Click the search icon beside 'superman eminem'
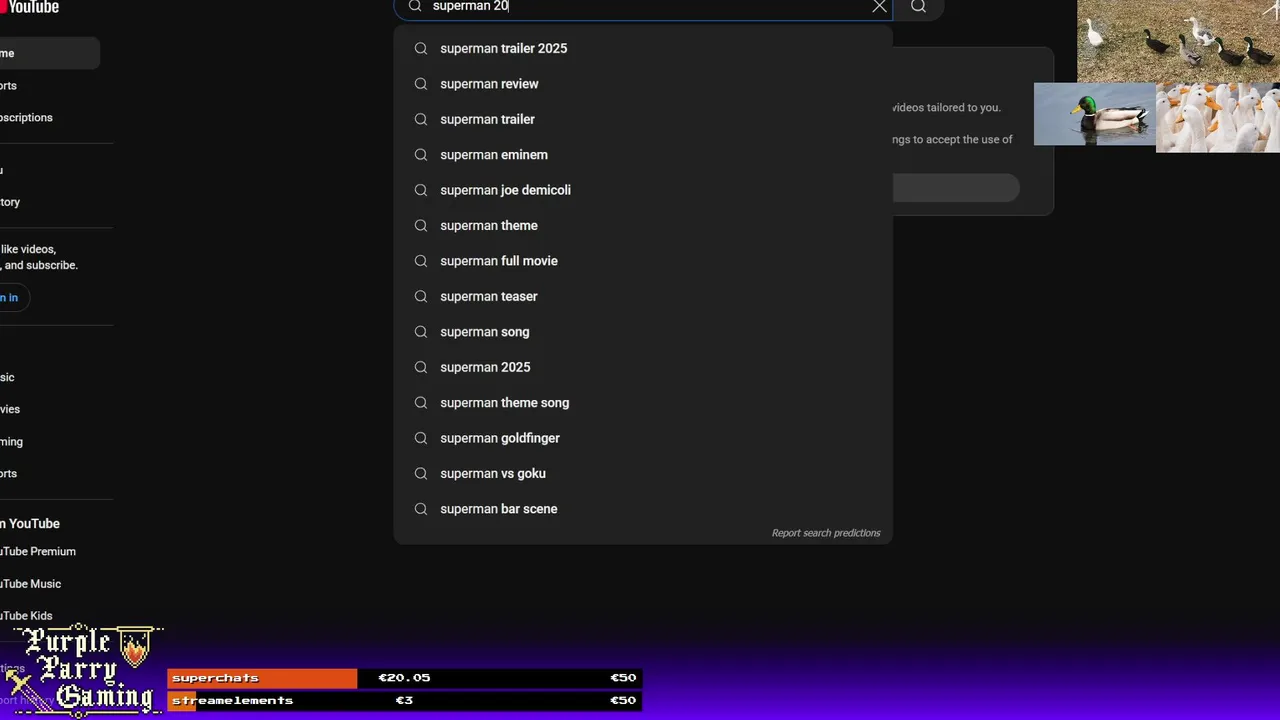1280x720 pixels. click(421, 155)
